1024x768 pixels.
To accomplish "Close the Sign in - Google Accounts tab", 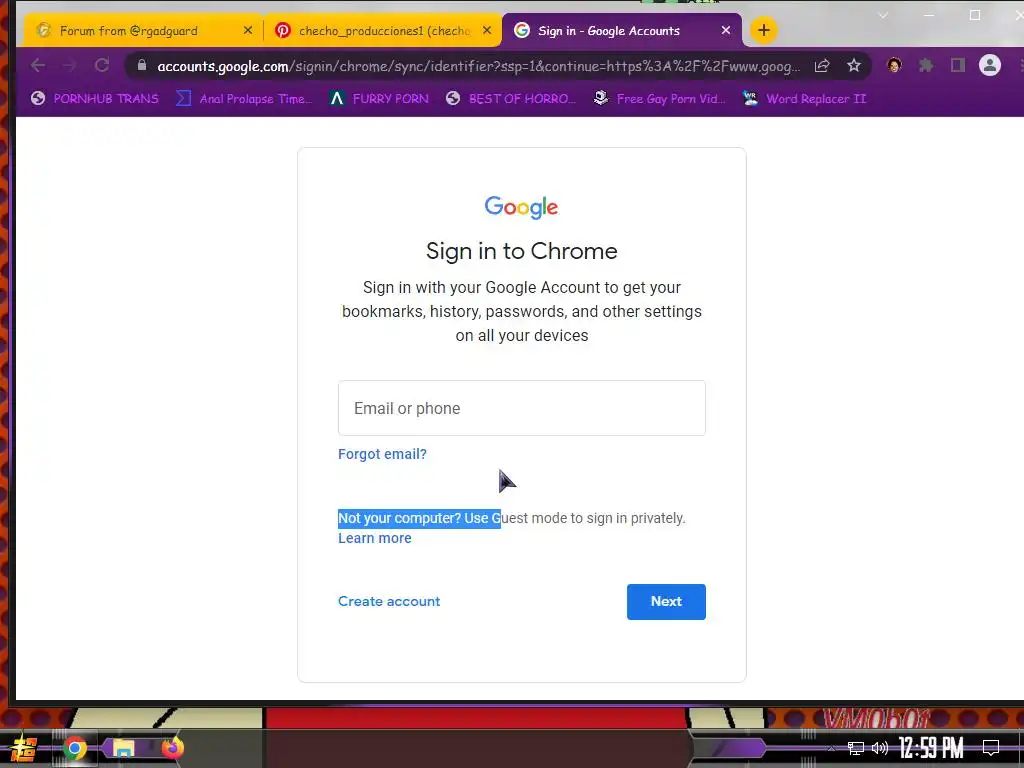I will 726,31.
